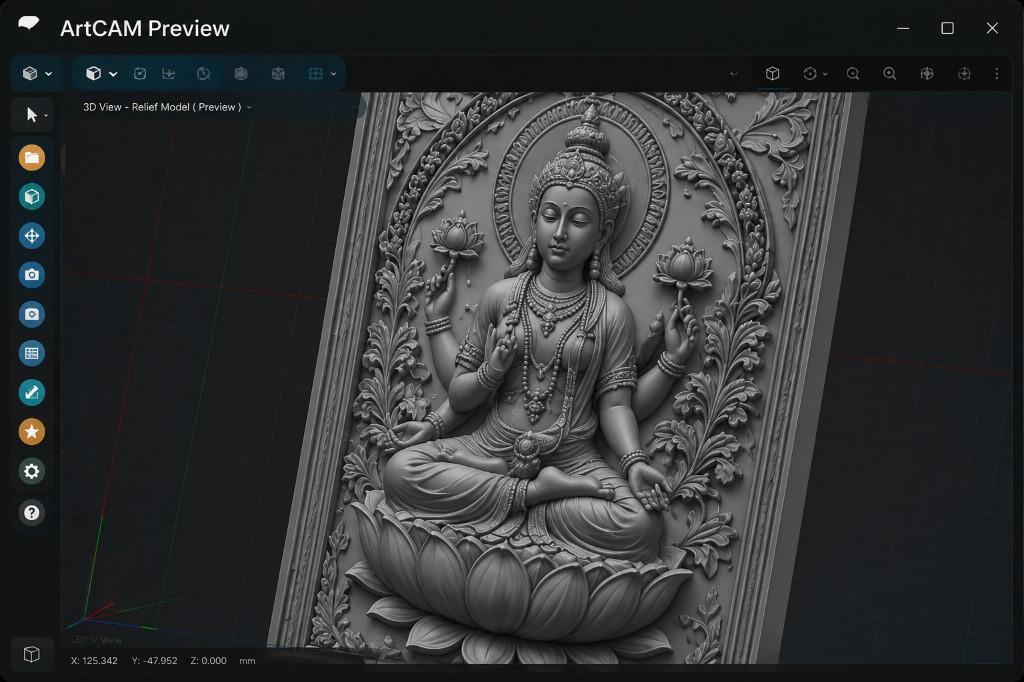Screen dimensions: 1024x682
Task: Select the blue four-arrow move icon
Action: pos(31,236)
